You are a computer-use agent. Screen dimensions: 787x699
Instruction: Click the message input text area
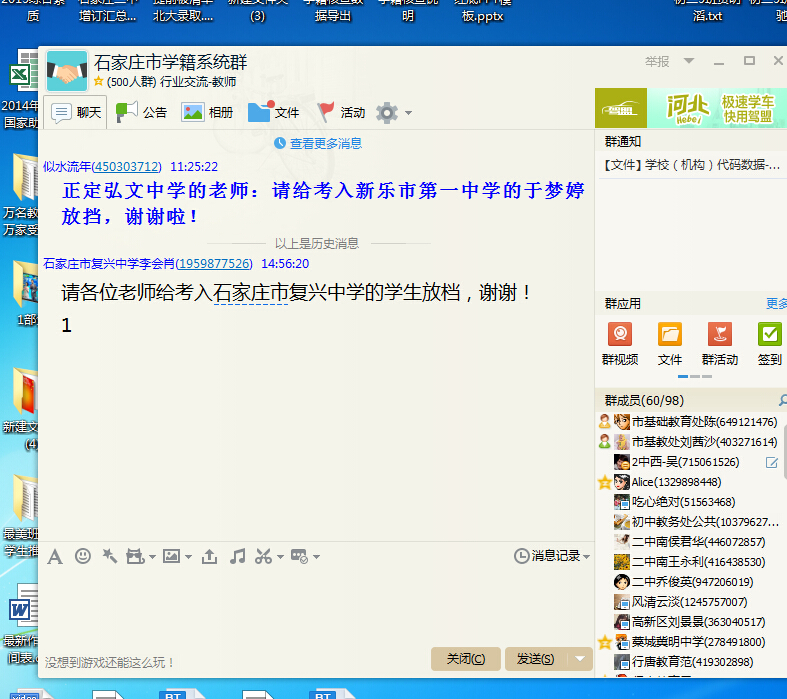tap(316, 606)
